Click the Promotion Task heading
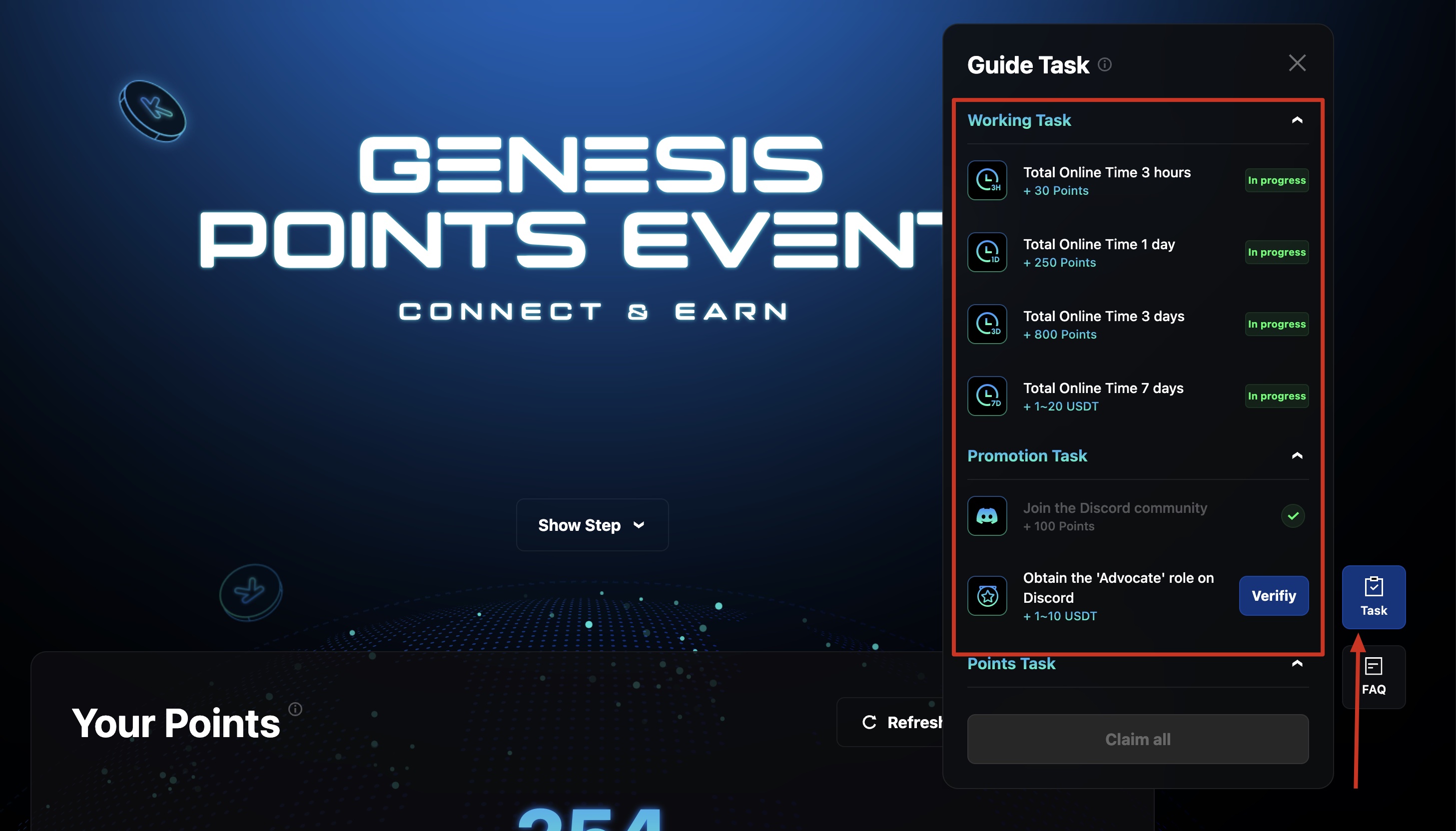The height and width of the screenshot is (831, 1456). (x=1027, y=456)
